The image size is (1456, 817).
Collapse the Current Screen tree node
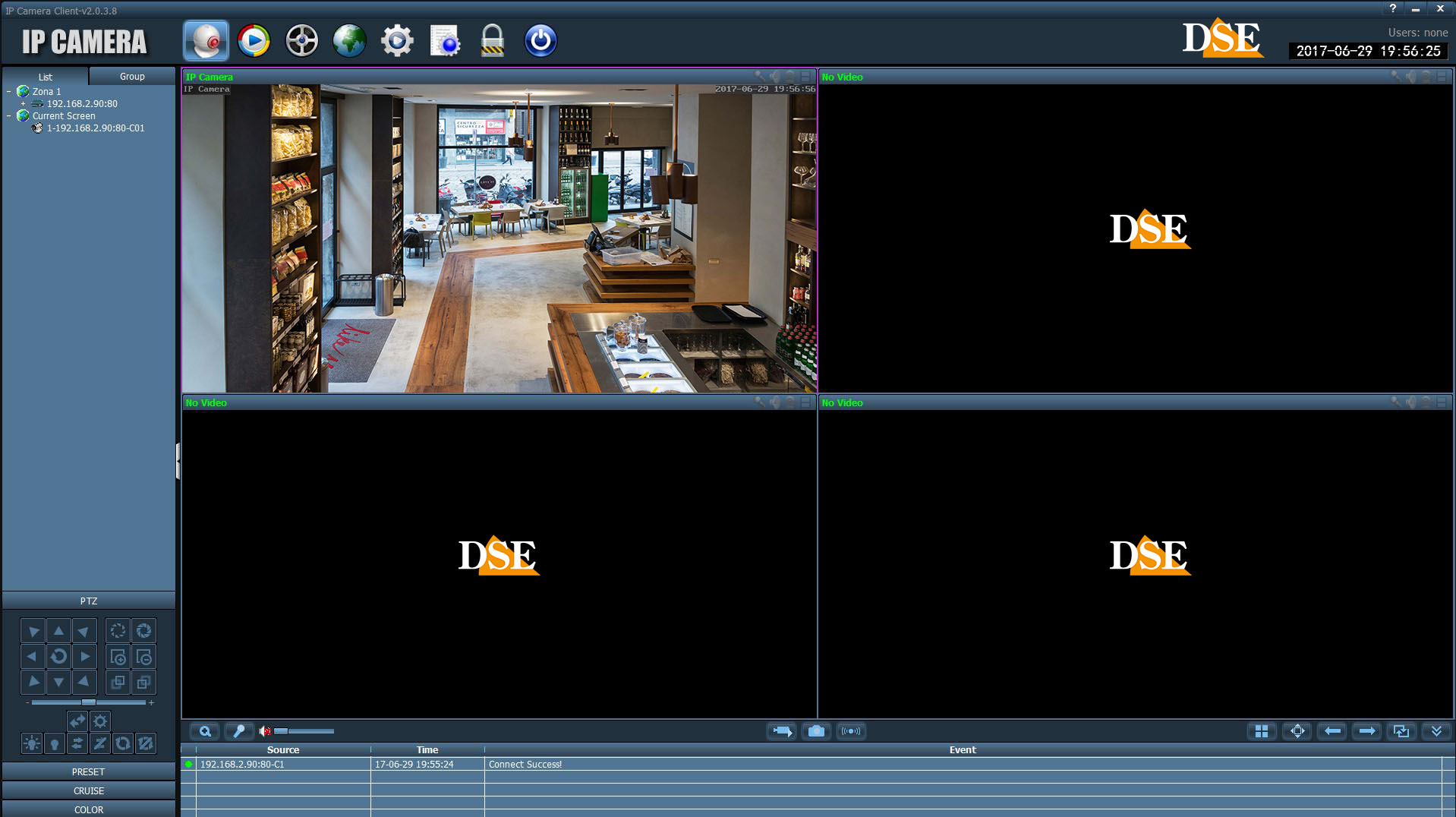click(9, 116)
